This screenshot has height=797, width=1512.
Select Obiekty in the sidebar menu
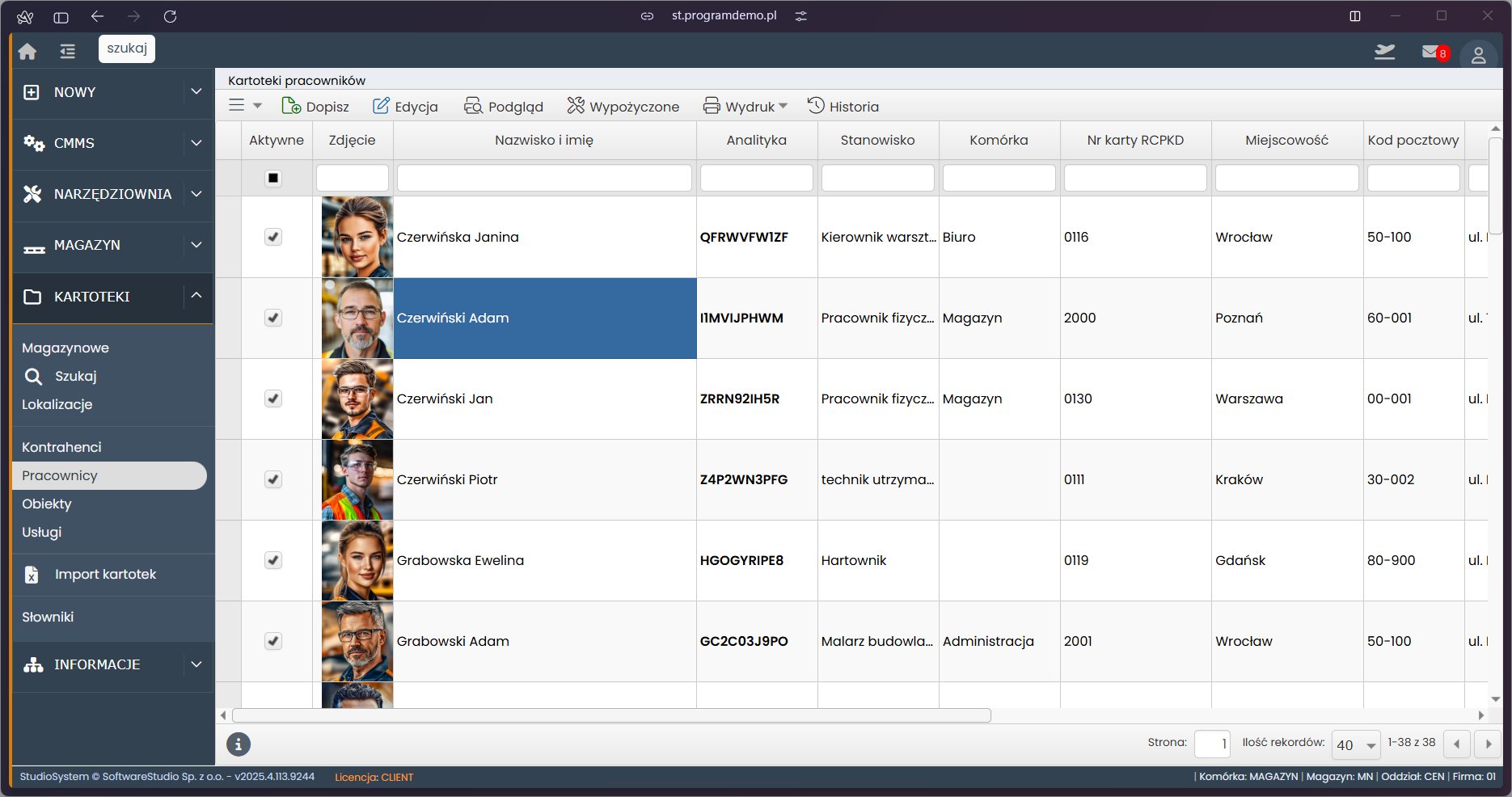(47, 504)
